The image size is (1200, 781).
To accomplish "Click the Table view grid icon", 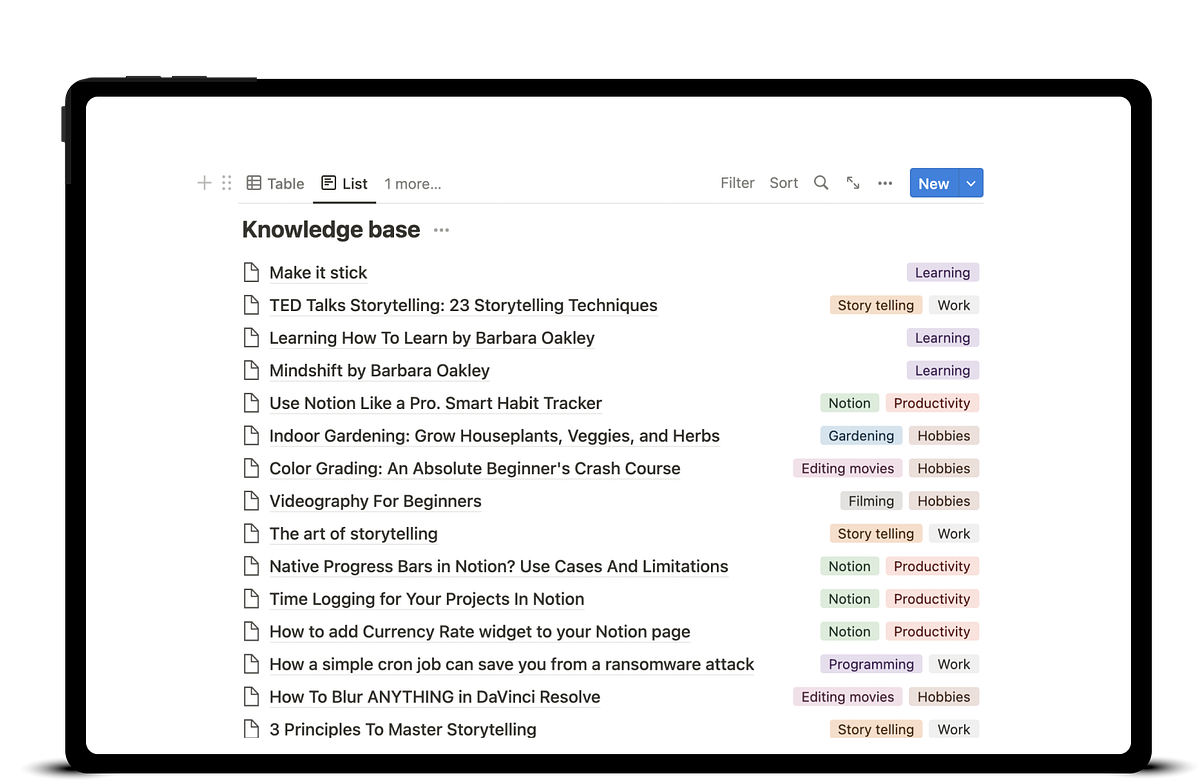I will [x=258, y=183].
